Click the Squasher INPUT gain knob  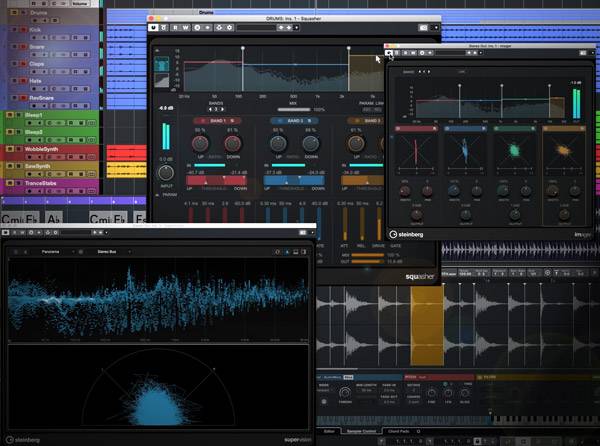tap(166, 173)
